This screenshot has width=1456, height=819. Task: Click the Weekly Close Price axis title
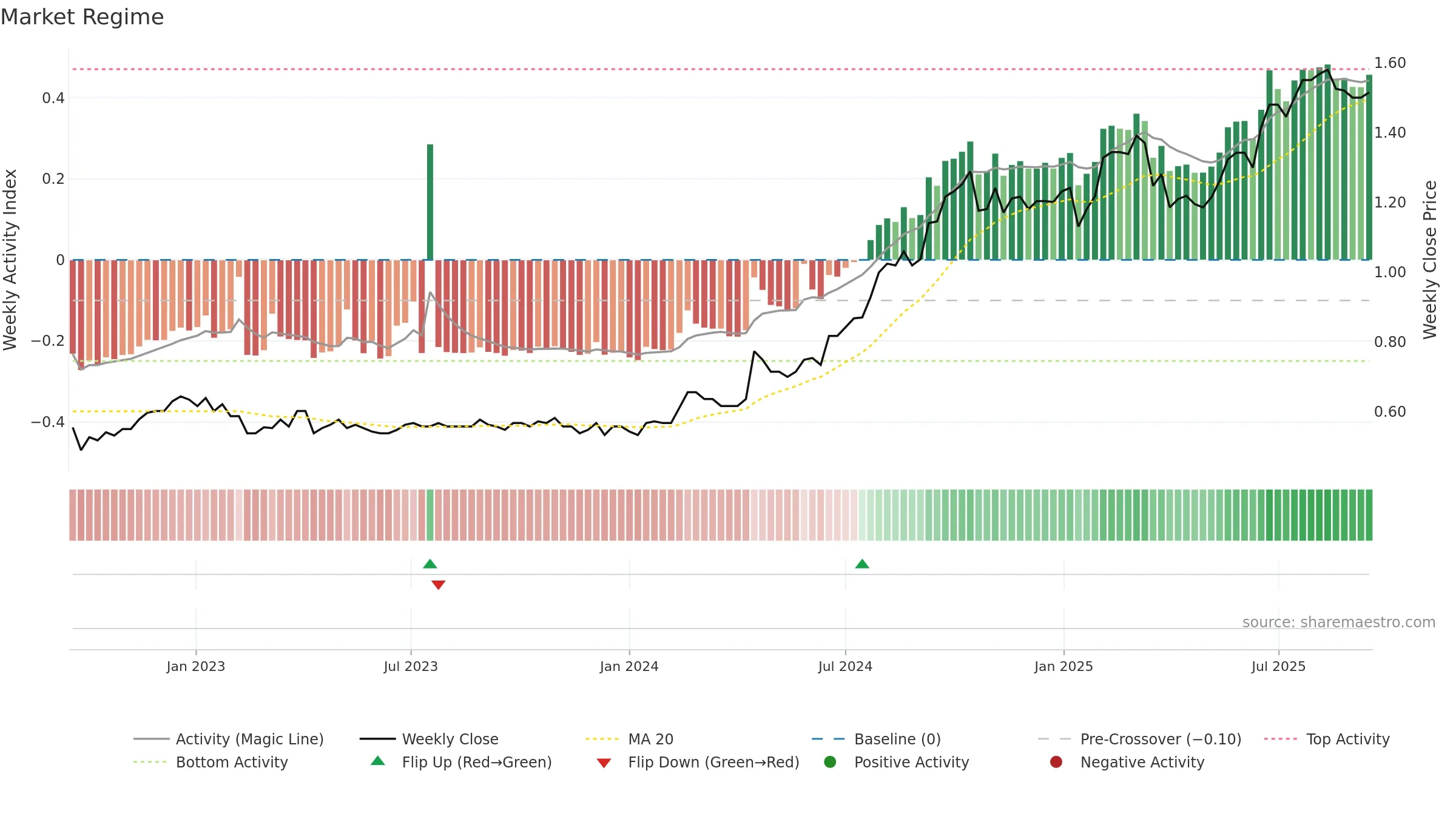pyautogui.click(x=1430, y=260)
